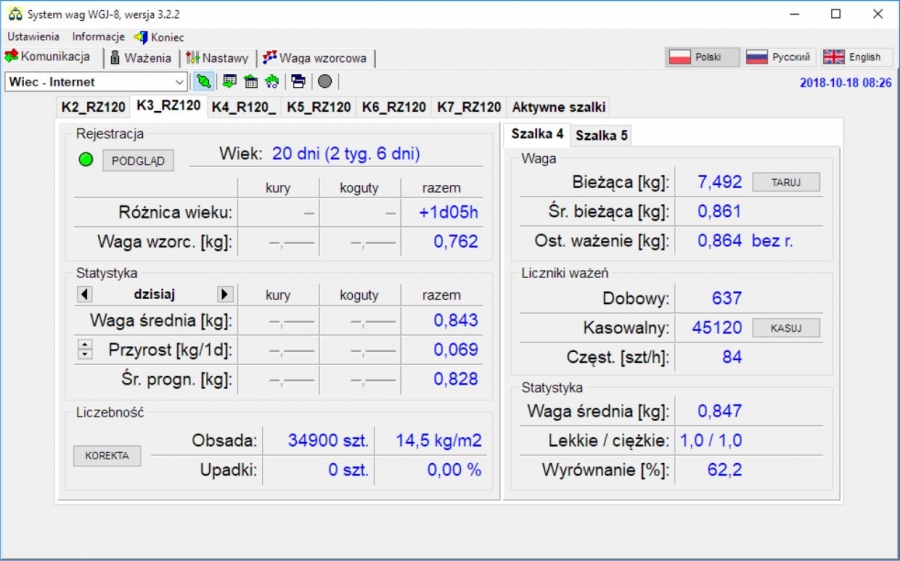900x561 pixels.
Task: Click the gray circle record icon
Action: point(325,81)
